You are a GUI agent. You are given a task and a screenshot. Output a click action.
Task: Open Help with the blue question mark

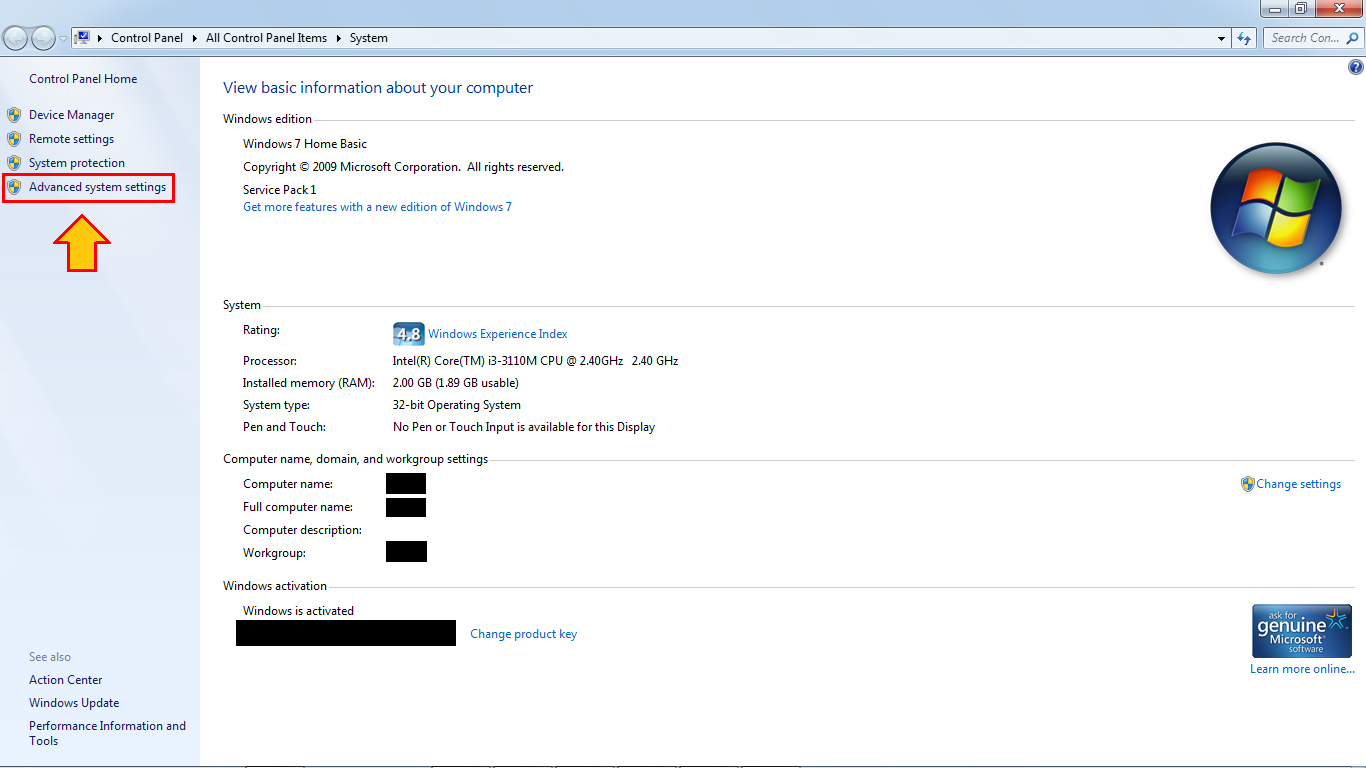(x=1356, y=68)
